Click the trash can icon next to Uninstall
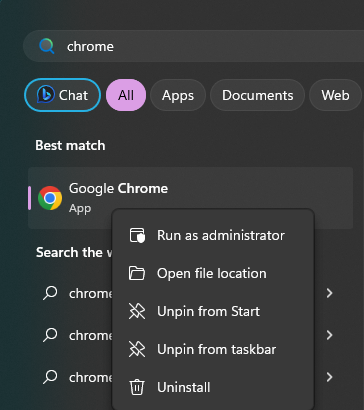This screenshot has height=410, width=364. coord(137,387)
